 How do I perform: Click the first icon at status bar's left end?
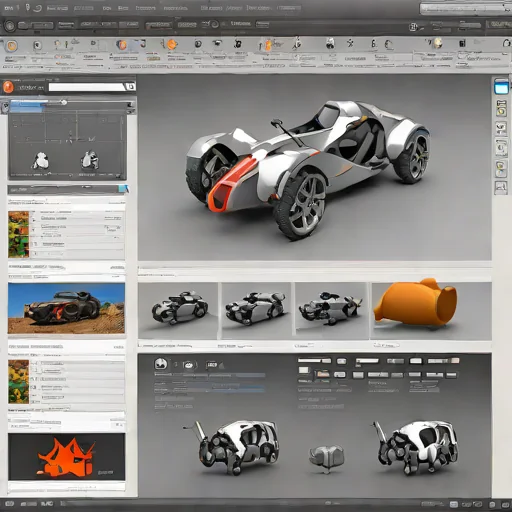[x=10, y=504]
